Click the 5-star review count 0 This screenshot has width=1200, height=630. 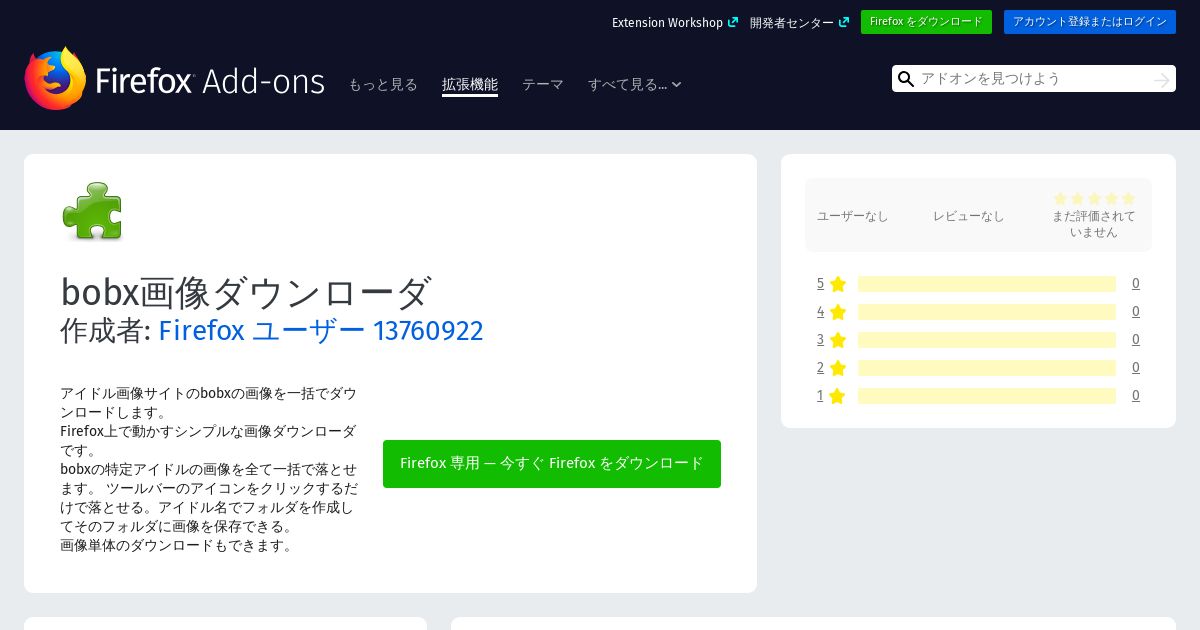[1136, 284]
